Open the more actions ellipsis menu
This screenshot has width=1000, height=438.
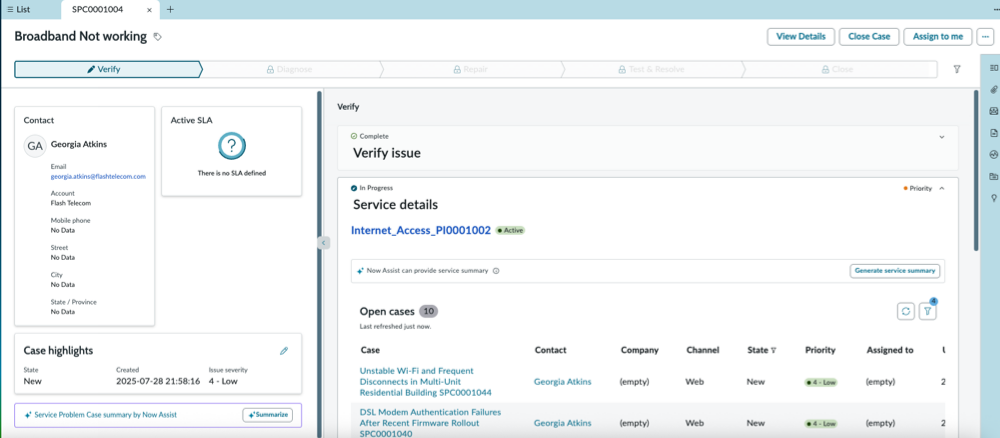coord(985,36)
